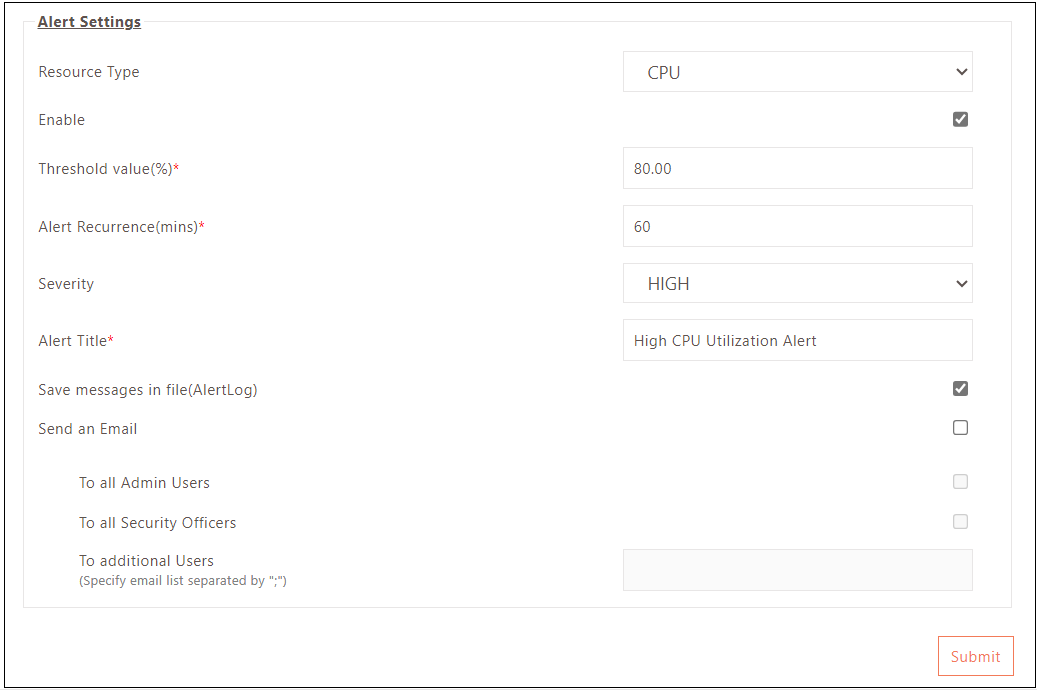
Task: Check the To all Security Officers box
Action: point(960,522)
